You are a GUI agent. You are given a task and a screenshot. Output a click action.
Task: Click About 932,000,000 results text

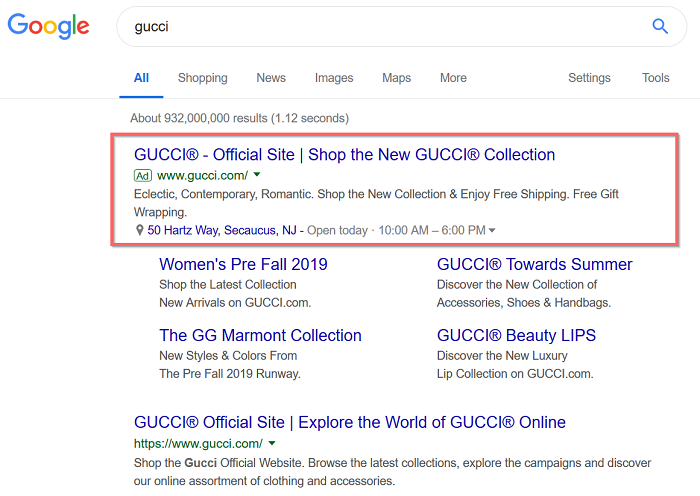point(239,118)
